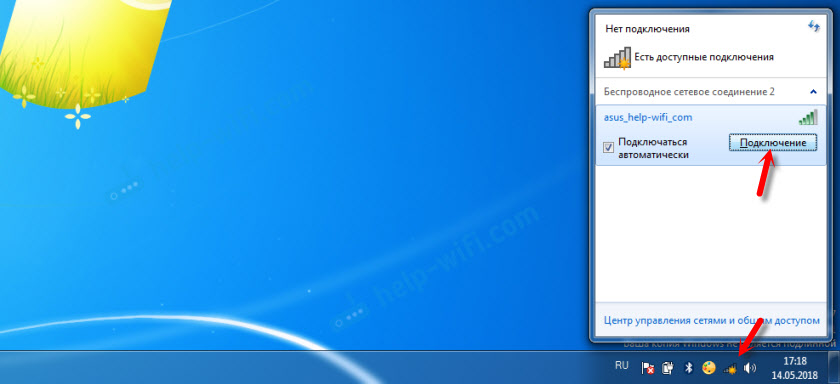The image size is (840, 384).
Task: Open the clock showing 17:18
Action: tap(794, 367)
